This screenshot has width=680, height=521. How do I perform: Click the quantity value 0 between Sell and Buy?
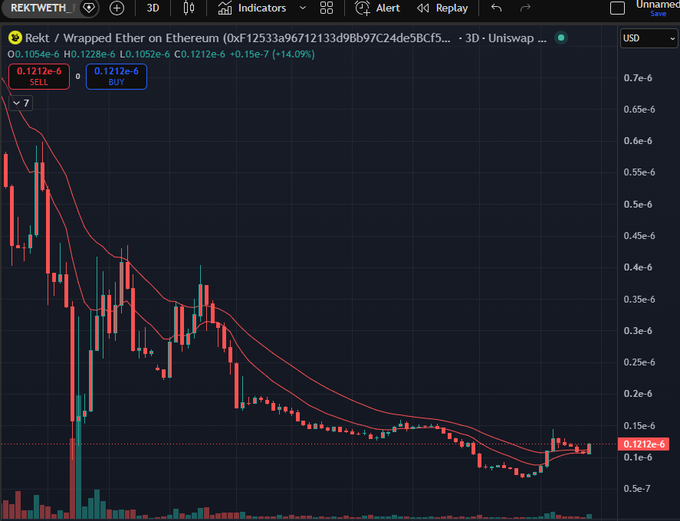pyautogui.click(x=78, y=76)
